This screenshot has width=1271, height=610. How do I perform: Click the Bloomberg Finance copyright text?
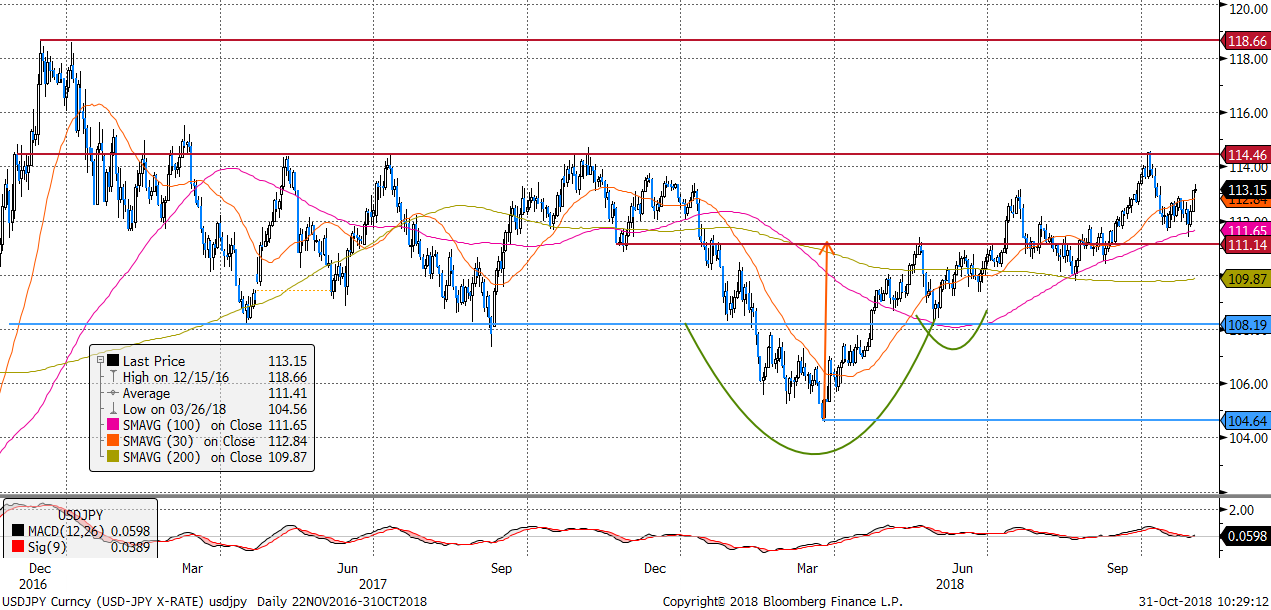pos(782,601)
